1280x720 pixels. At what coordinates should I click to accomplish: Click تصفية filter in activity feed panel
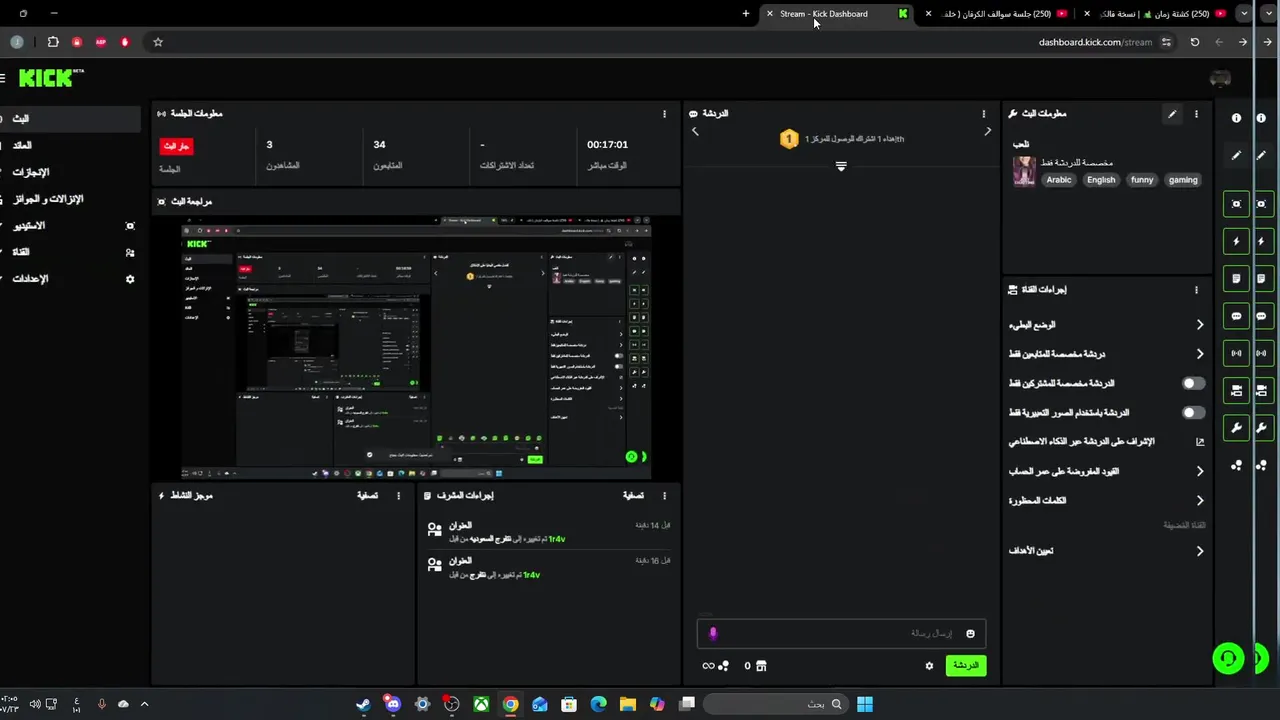tap(368, 495)
